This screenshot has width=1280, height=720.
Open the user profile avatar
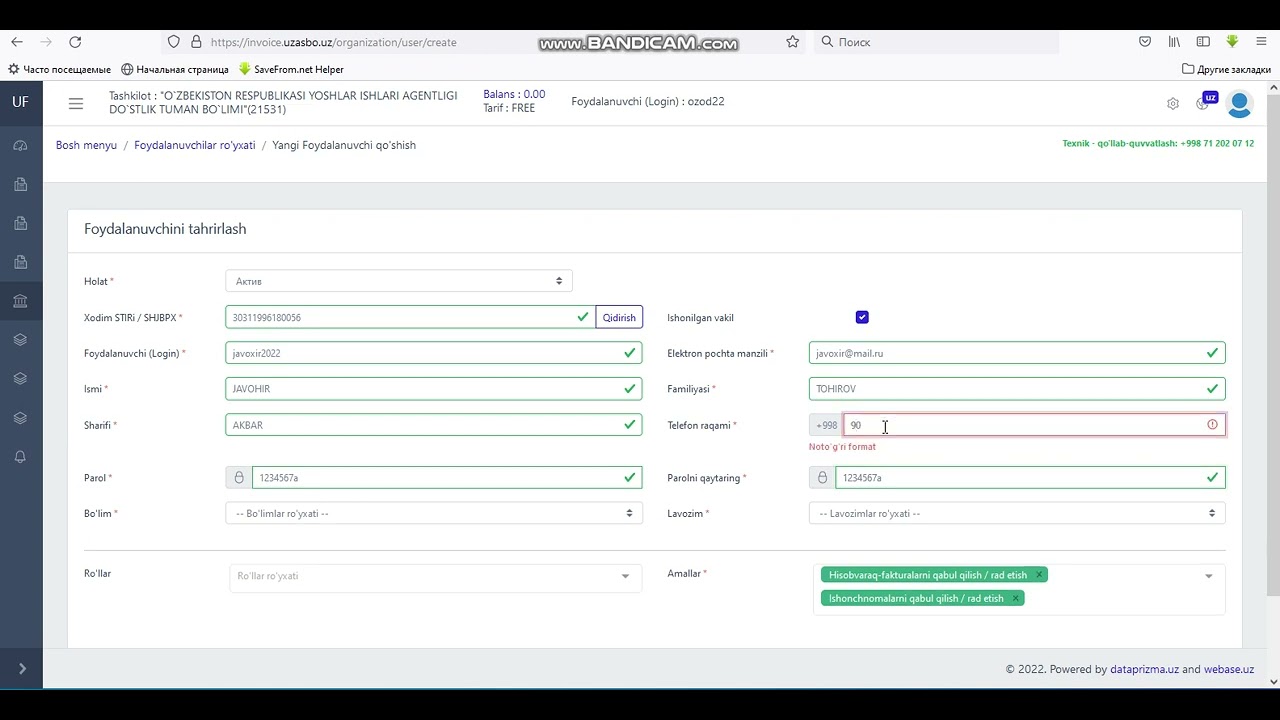[x=1240, y=103]
